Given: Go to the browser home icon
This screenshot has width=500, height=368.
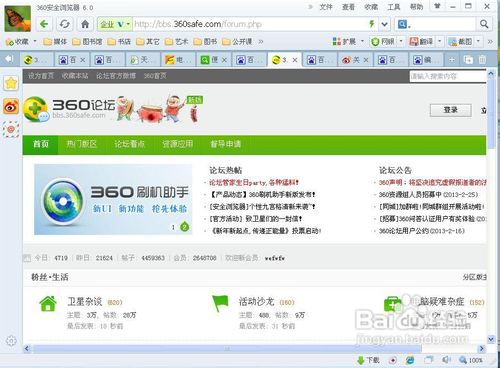Looking at the screenshot, I should click(x=85, y=24).
